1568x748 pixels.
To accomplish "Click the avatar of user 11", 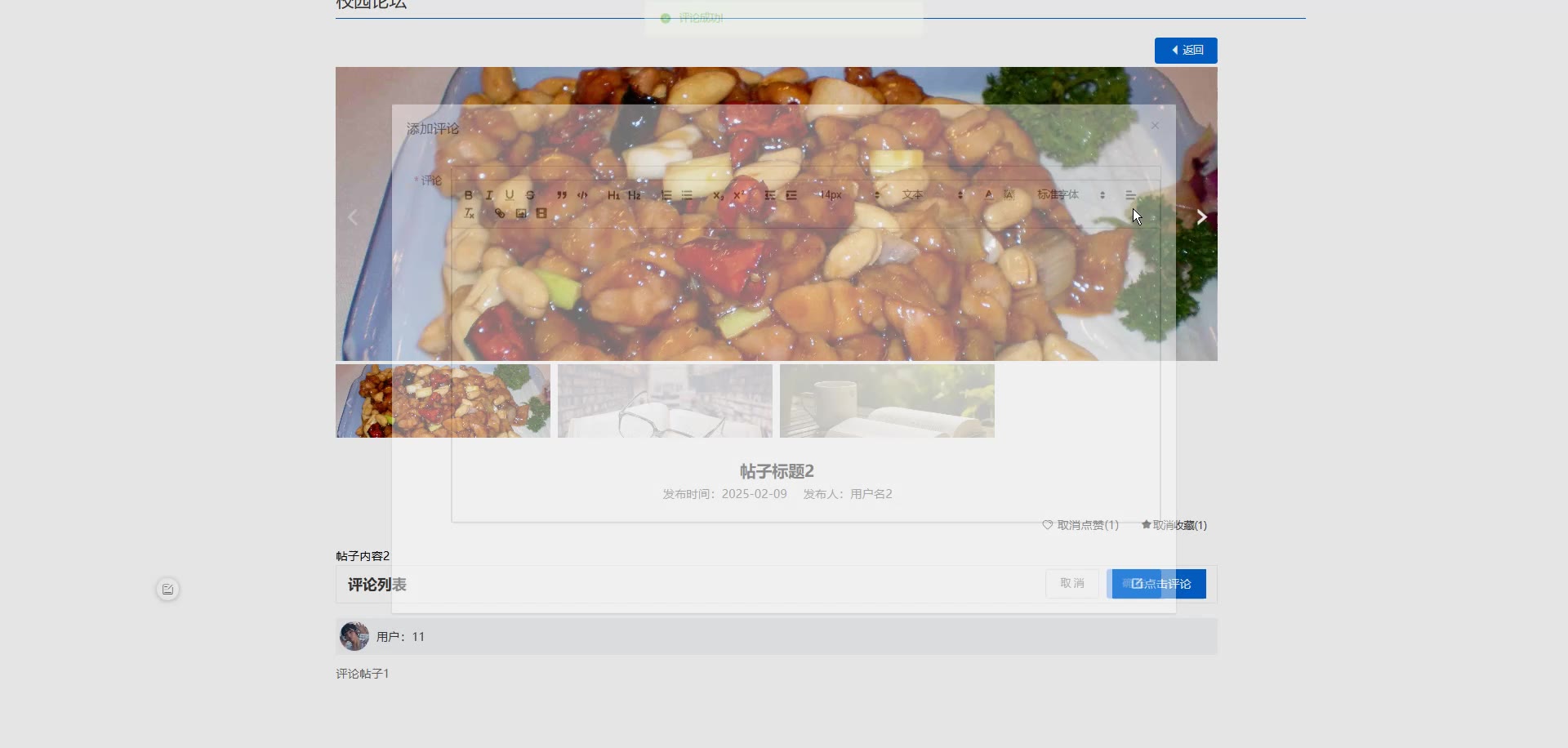I will (354, 636).
